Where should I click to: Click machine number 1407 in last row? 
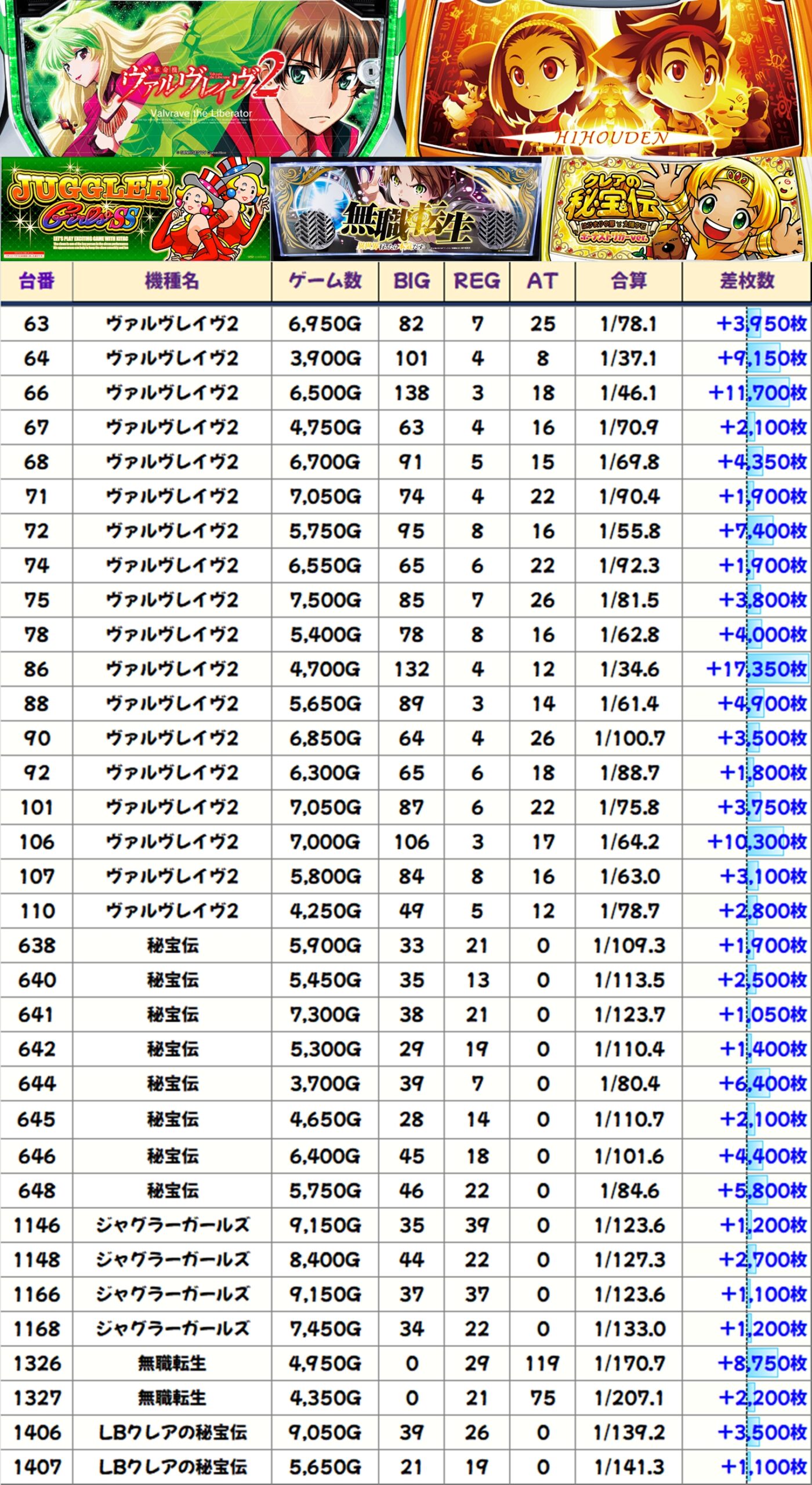[x=37, y=1466]
